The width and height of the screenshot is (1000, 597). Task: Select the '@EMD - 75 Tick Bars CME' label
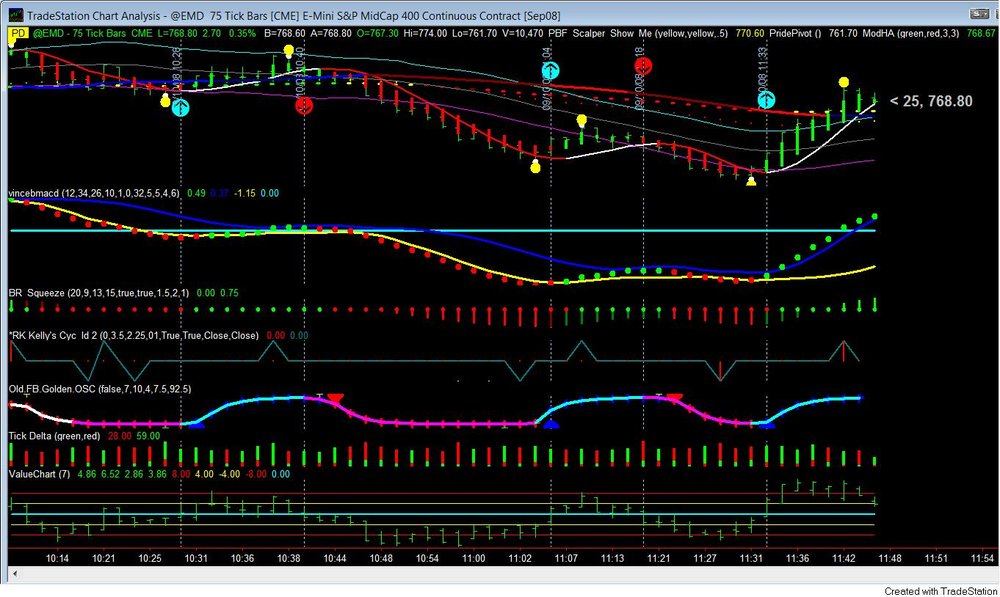tap(92, 33)
